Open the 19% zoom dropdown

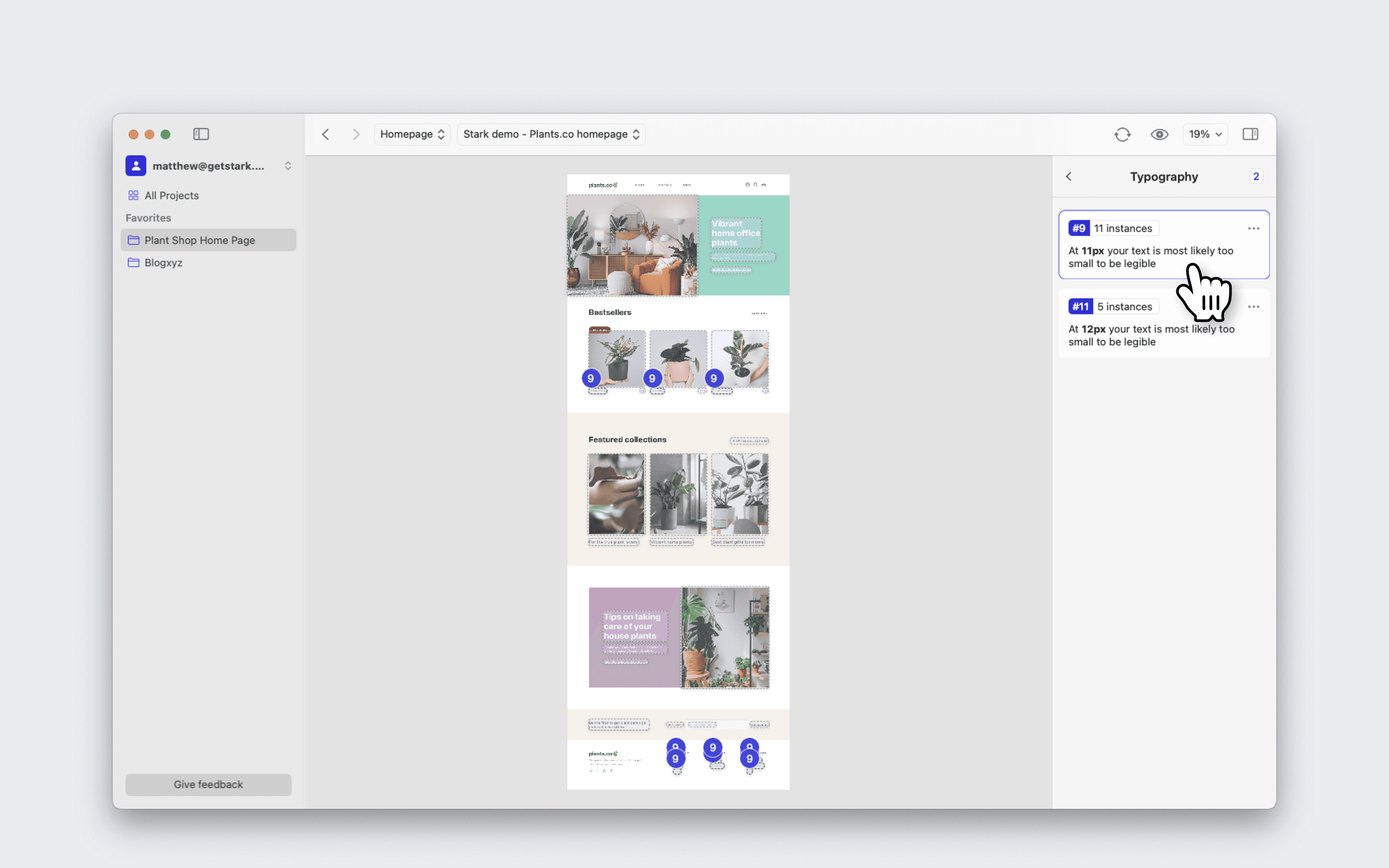1205,134
